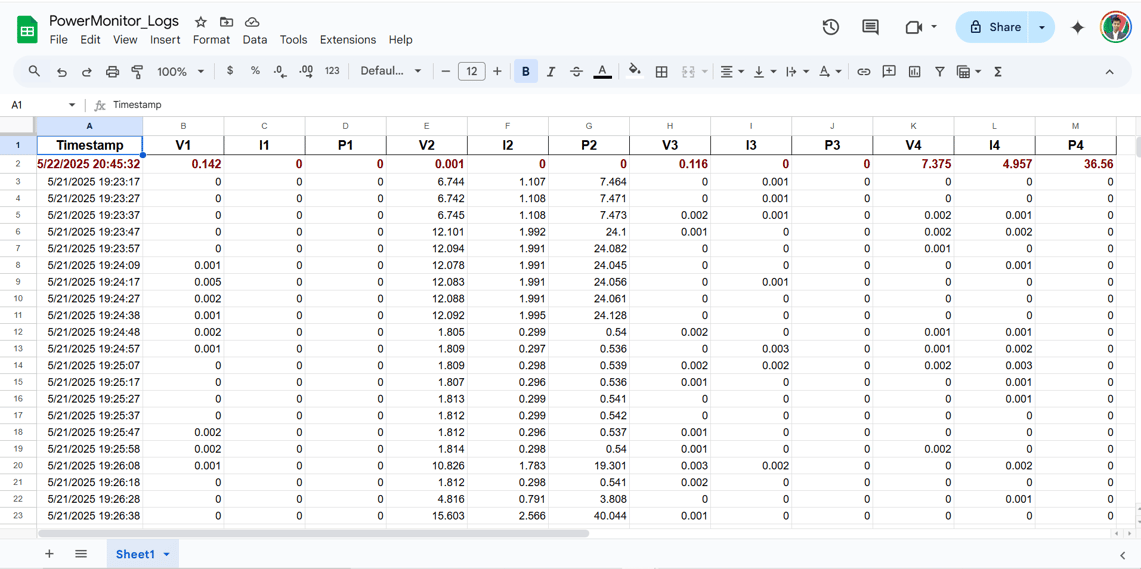Open the text color picker
The image size is (1141, 569).
click(602, 71)
